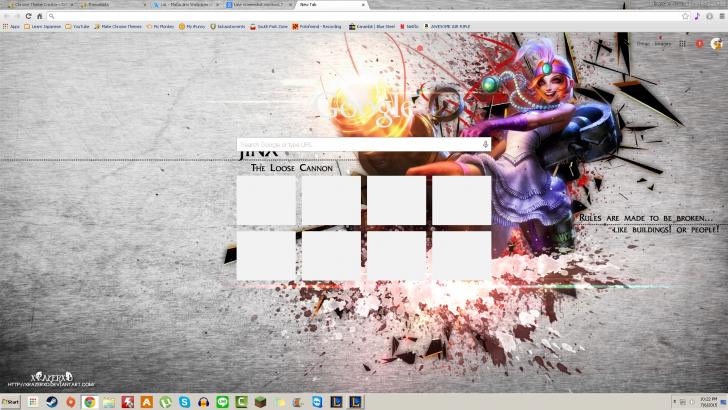Go back using the back arrow
The image size is (728, 410).
click(x=6, y=16)
